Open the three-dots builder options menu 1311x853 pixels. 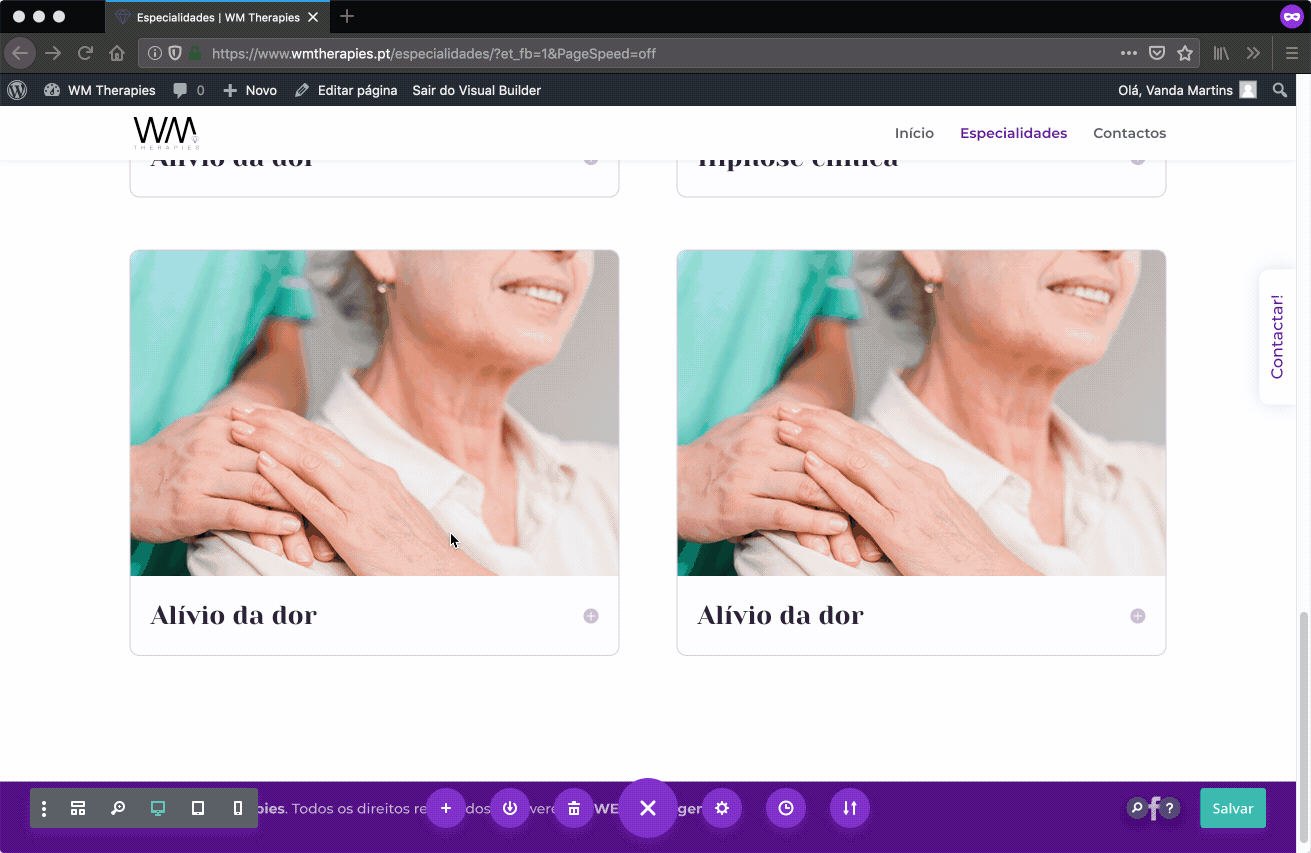click(44, 808)
